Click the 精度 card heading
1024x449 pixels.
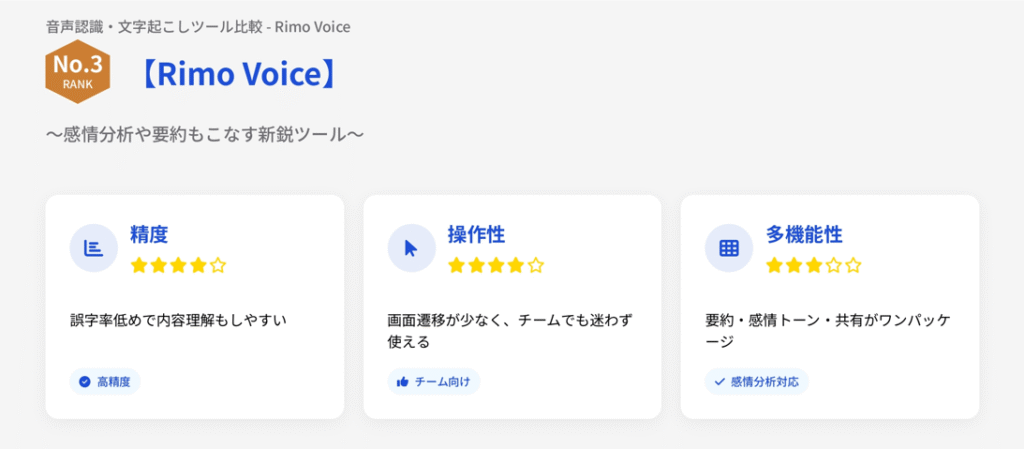pyautogui.click(x=149, y=235)
